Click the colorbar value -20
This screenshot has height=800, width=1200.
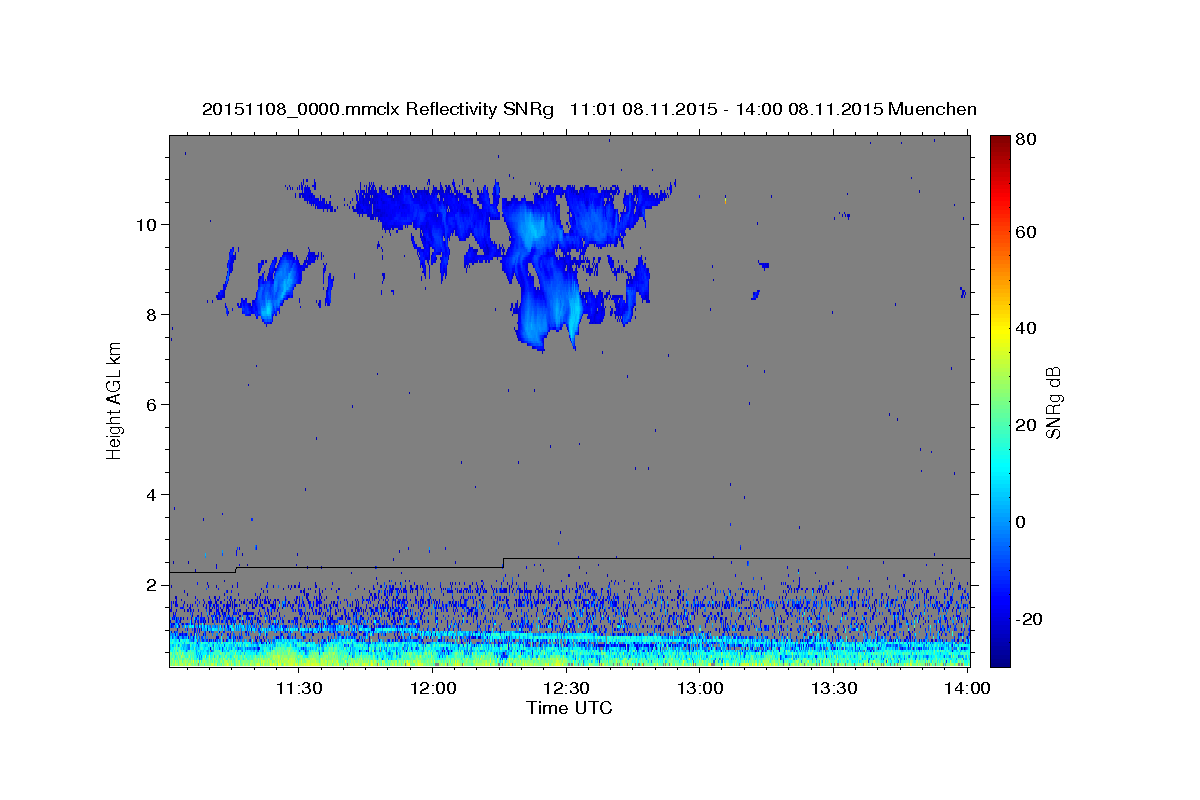(x=1030, y=619)
